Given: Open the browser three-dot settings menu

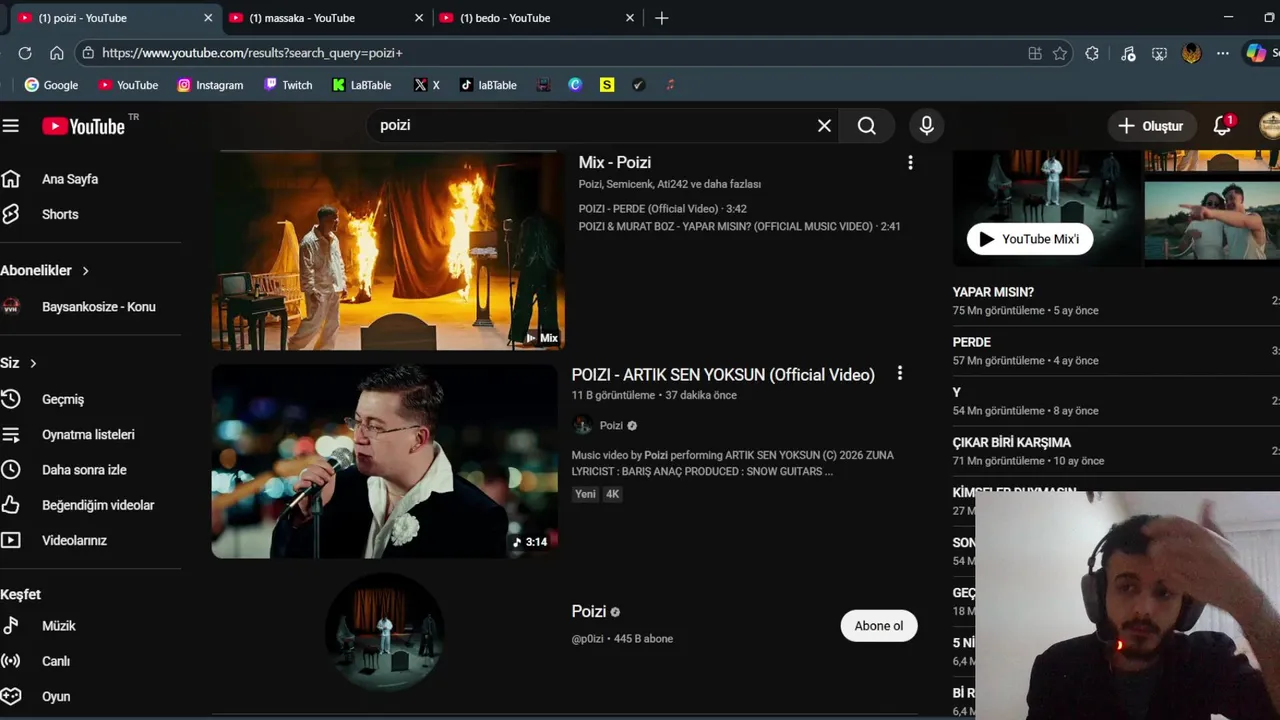Looking at the screenshot, I should point(1223,53).
